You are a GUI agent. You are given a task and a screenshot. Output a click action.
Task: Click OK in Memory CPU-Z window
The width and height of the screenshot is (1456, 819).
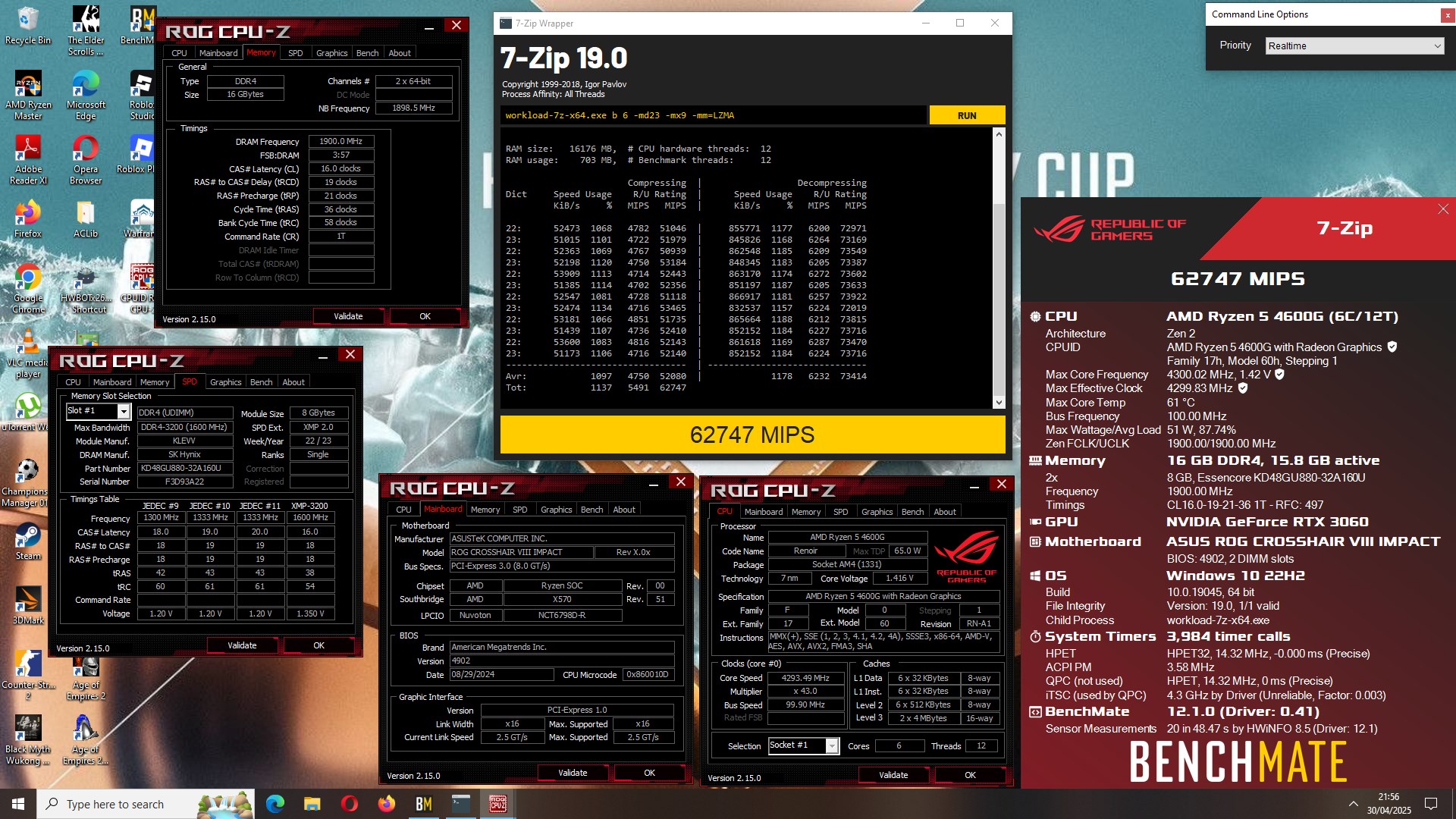pos(425,316)
